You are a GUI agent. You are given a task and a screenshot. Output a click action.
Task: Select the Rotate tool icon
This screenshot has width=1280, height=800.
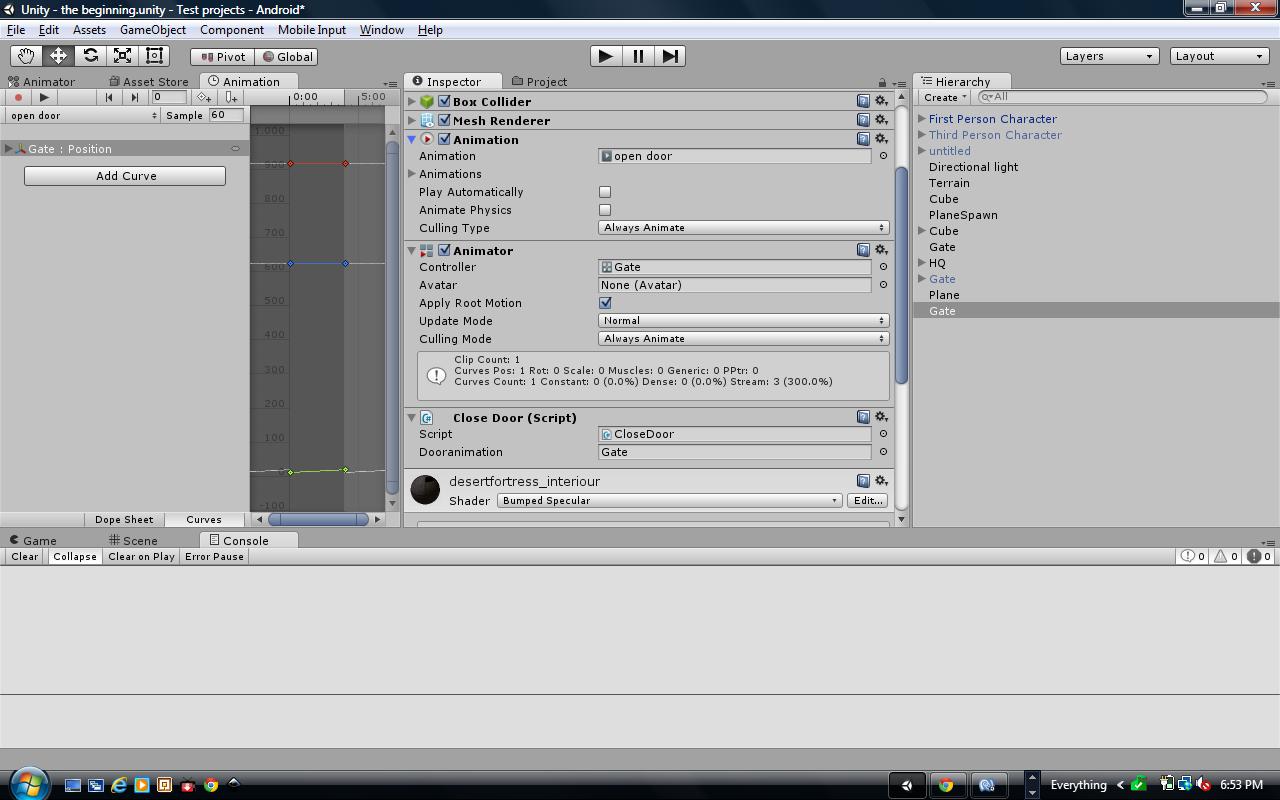click(x=91, y=56)
